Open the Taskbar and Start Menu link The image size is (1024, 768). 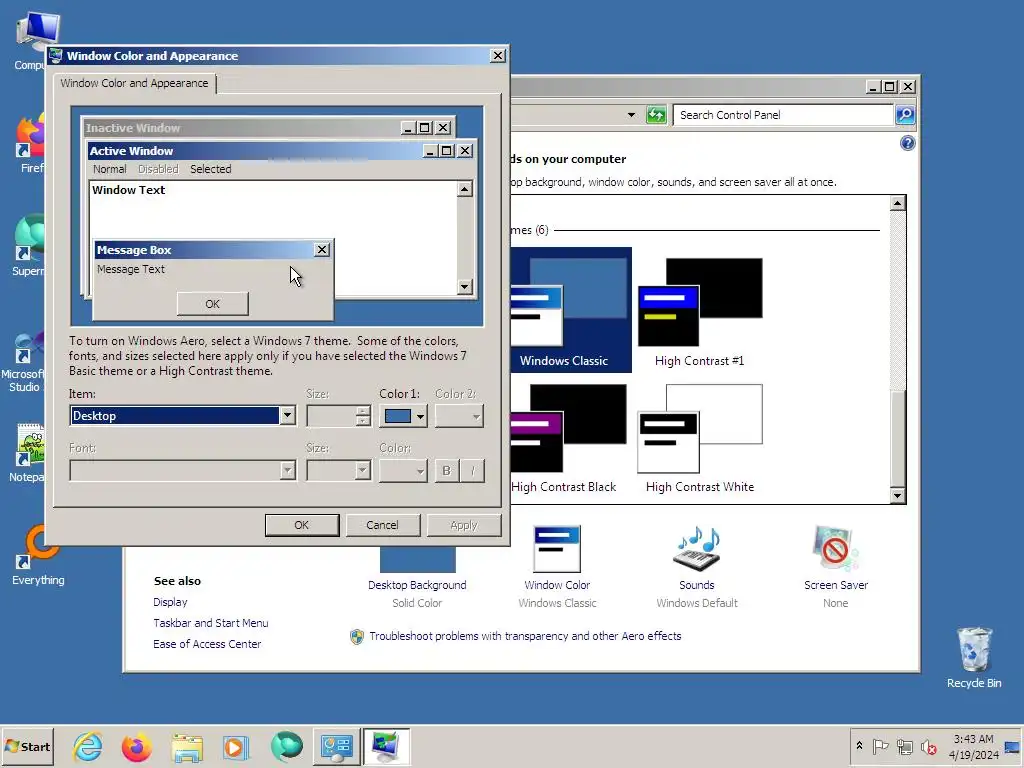click(210, 623)
